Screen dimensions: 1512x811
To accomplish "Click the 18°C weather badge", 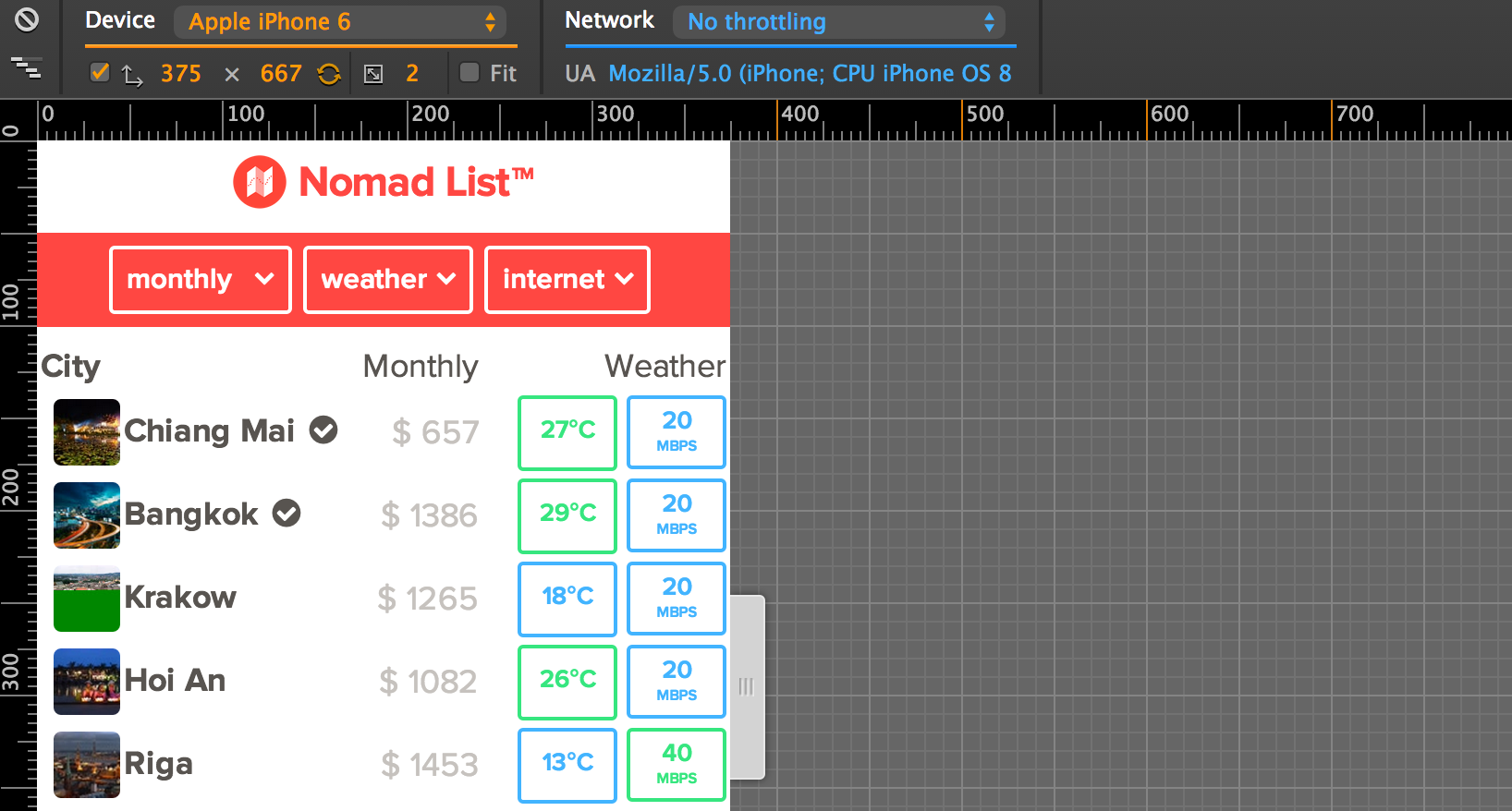I will coord(567,599).
